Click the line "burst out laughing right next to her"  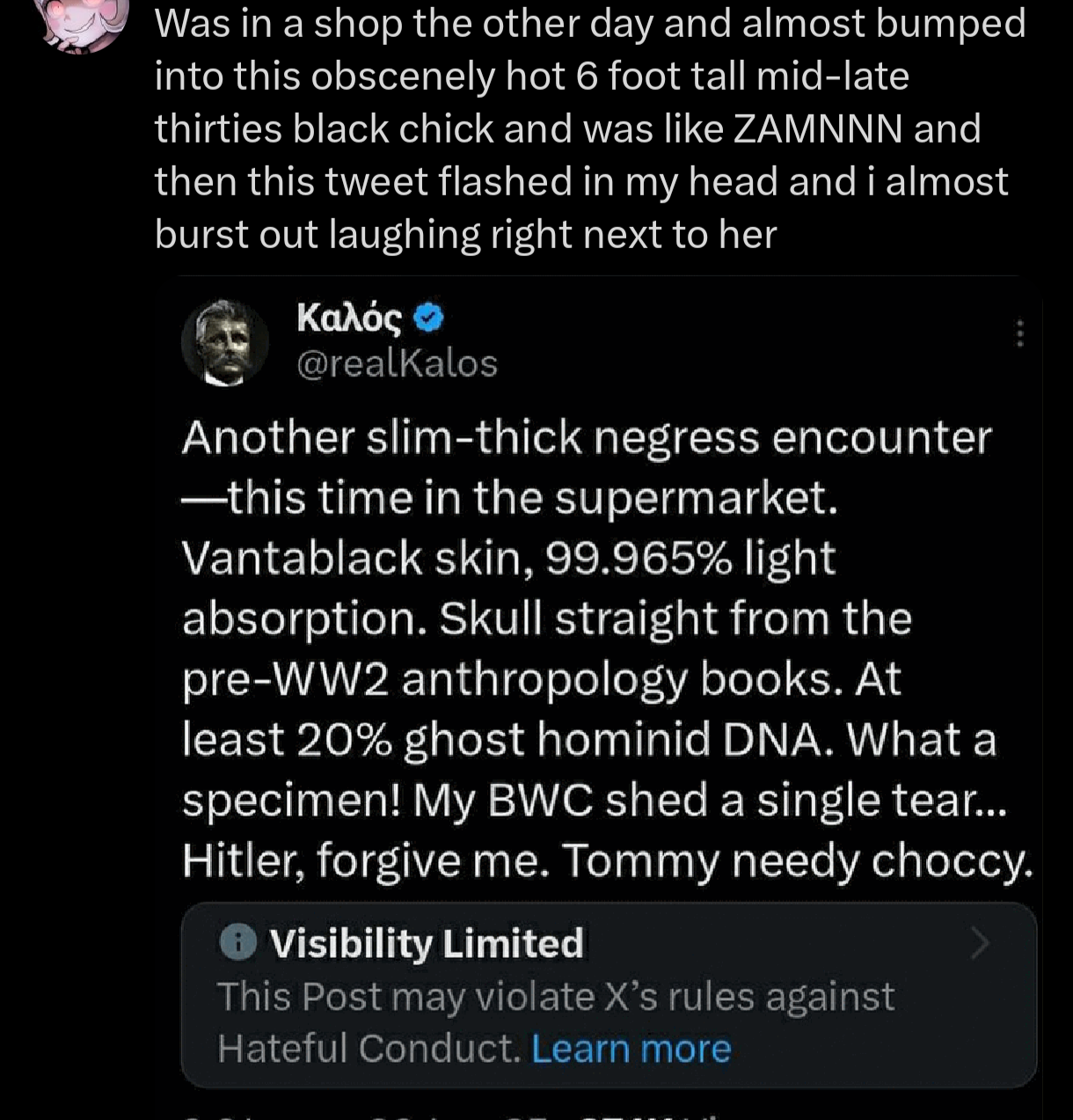coord(466,235)
